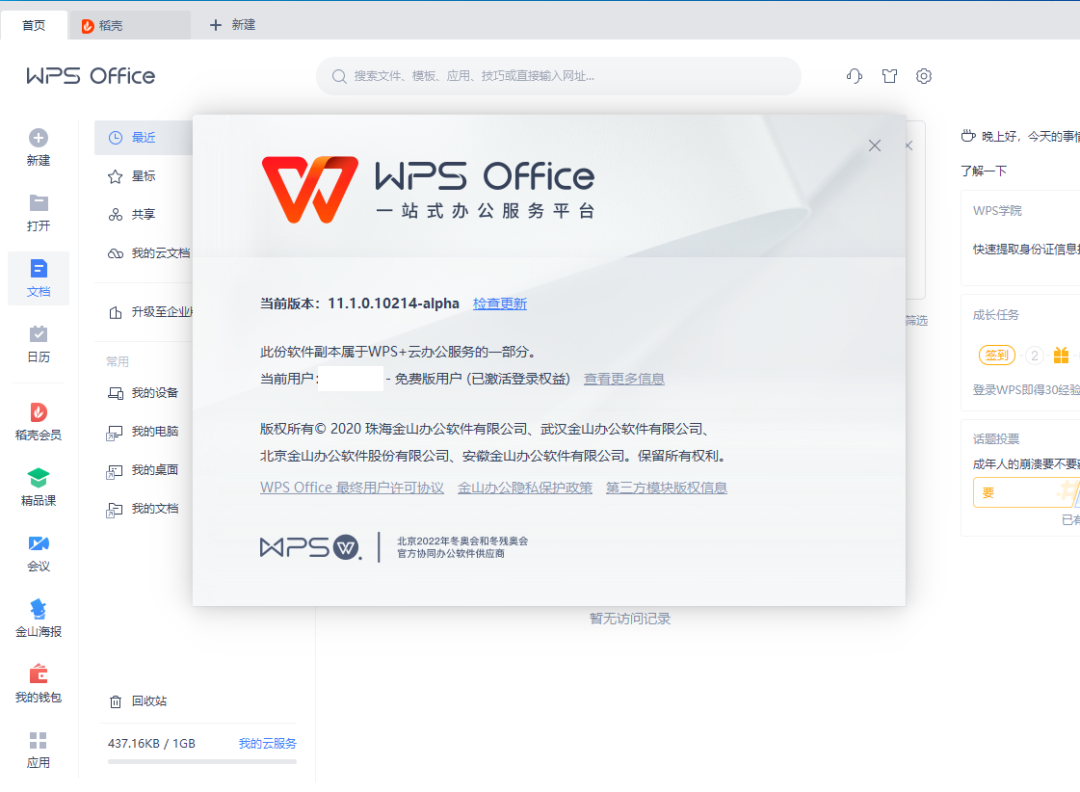Close the WPS about dialog
The image size is (1080, 792).
click(x=875, y=145)
